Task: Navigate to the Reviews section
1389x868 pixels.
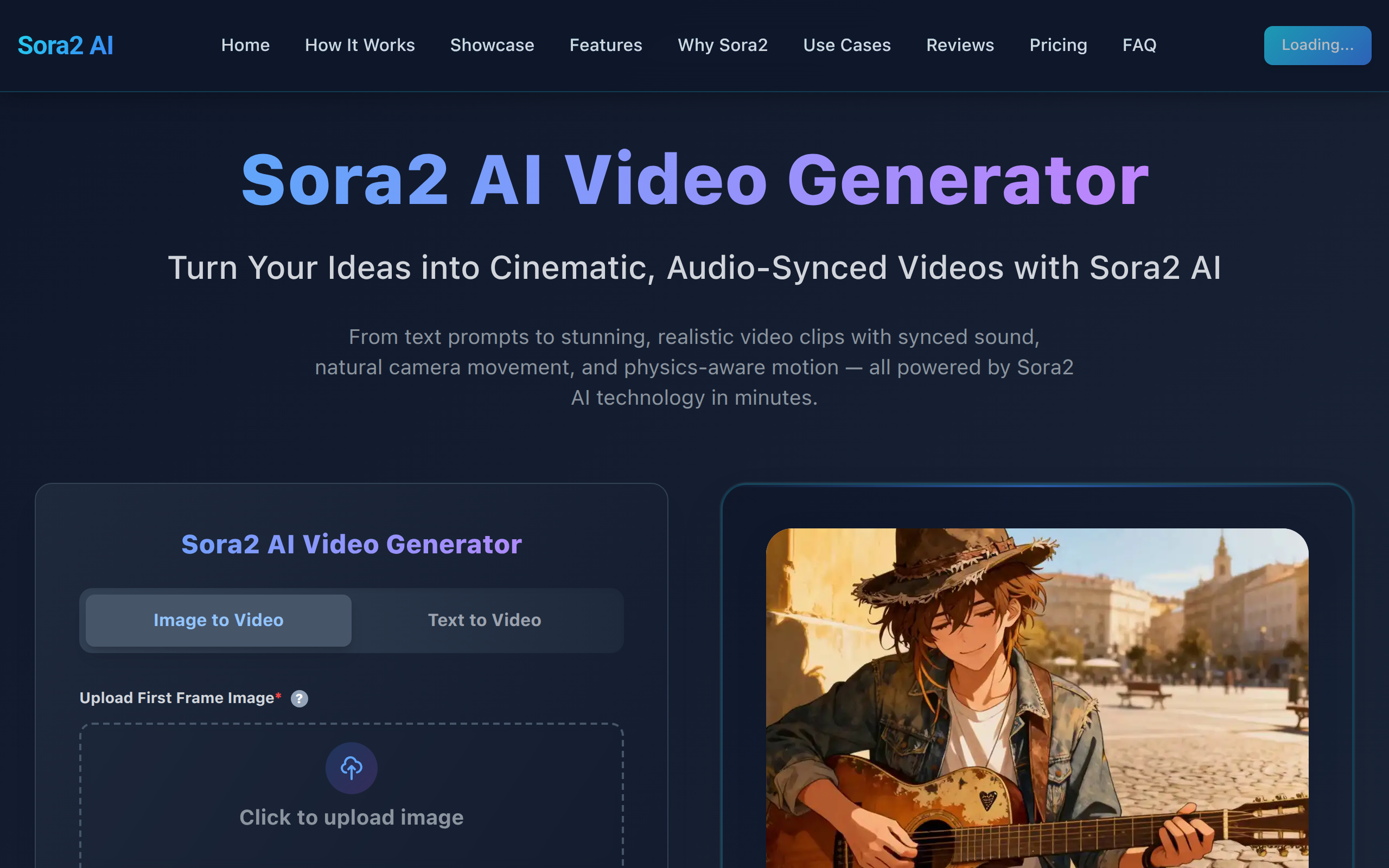Action: pyautogui.click(x=960, y=46)
